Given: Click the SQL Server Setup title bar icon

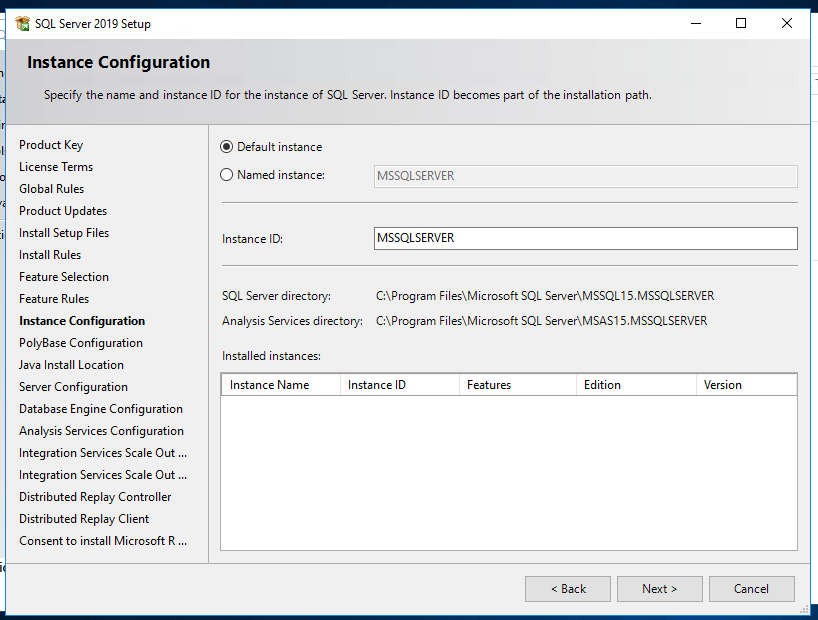Looking at the screenshot, I should tap(22, 23).
